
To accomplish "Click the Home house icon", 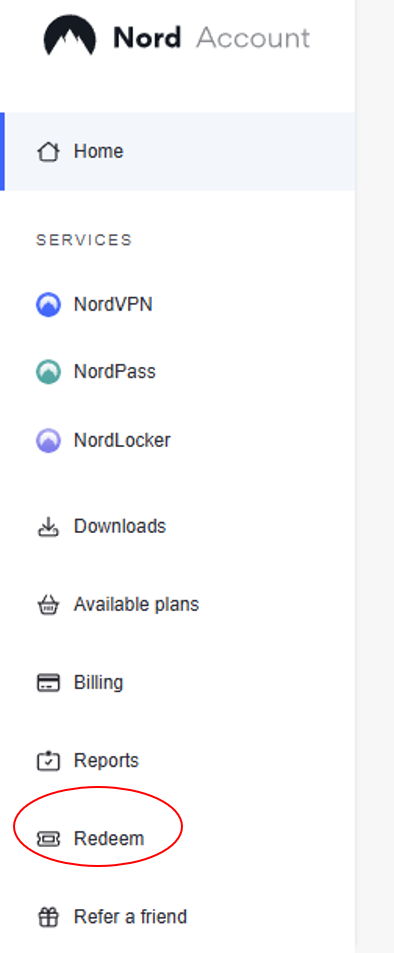I will [48, 151].
